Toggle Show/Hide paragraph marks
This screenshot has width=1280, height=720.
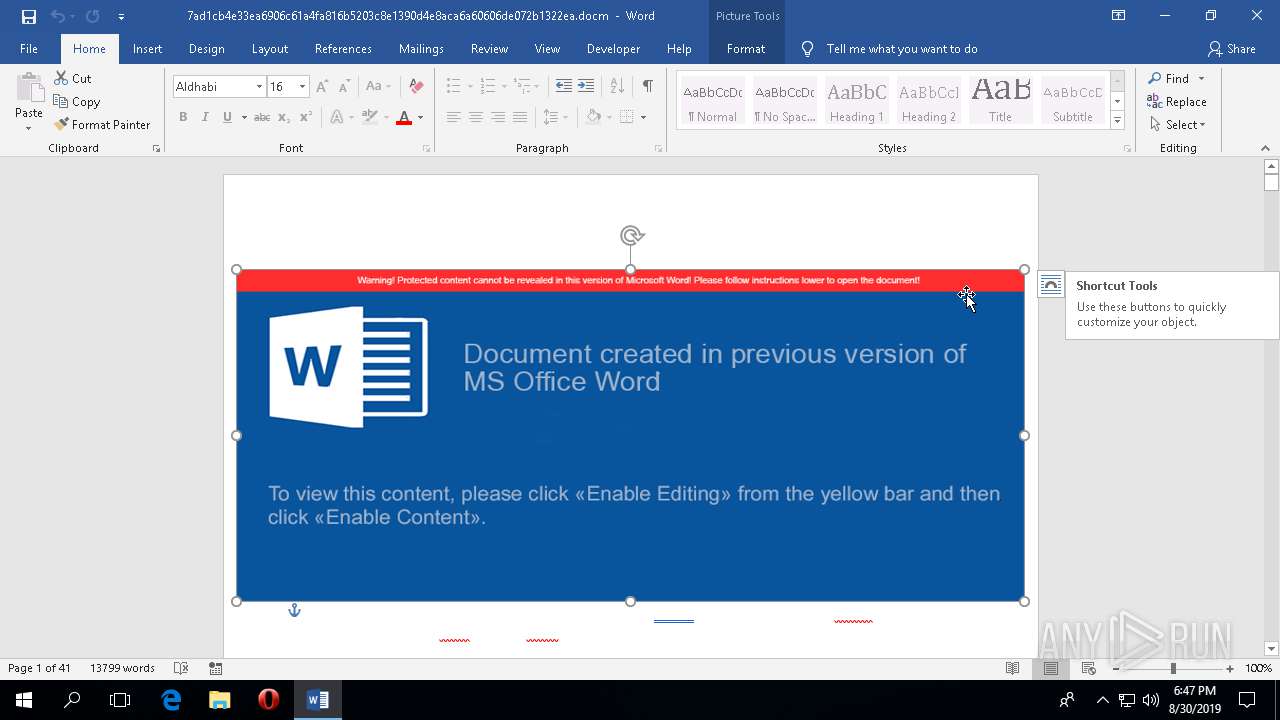click(648, 87)
